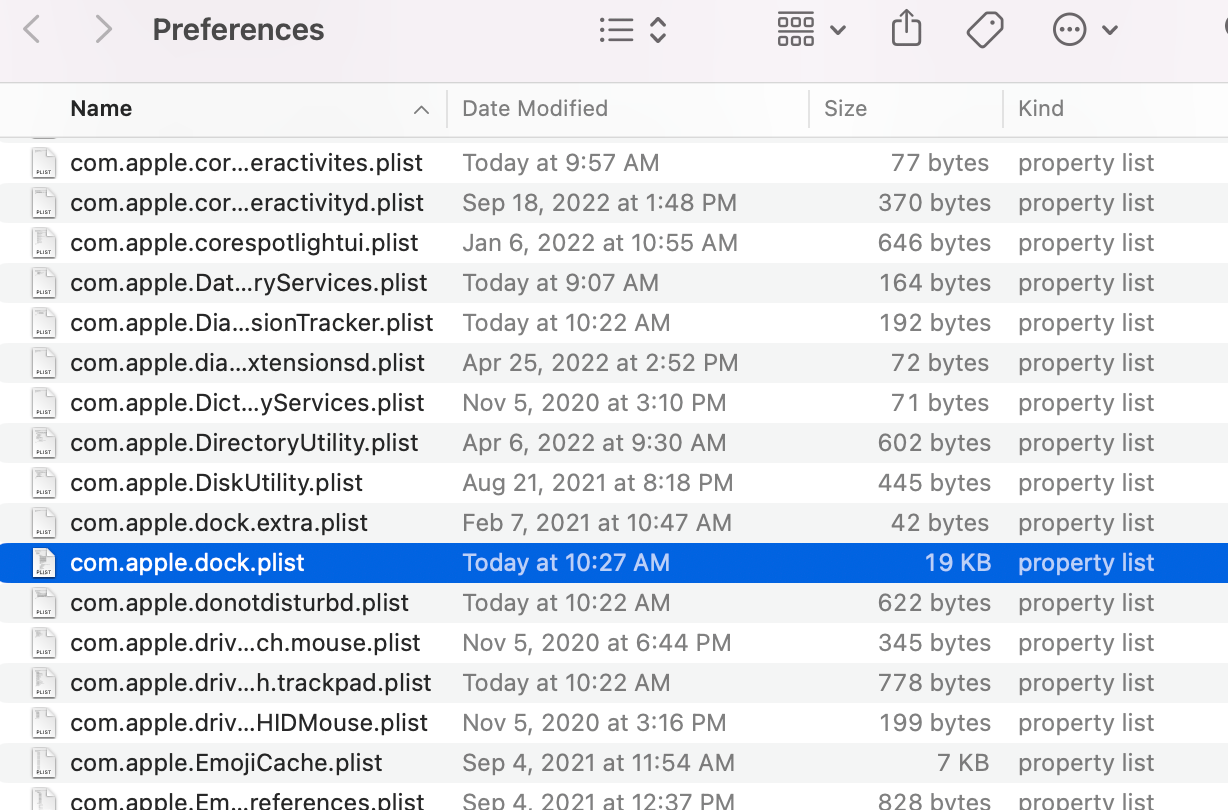Click the file icon of com.apple.DiskUtility.plist
This screenshot has height=810, width=1228.
pyautogui.click(x=43, y=483)
